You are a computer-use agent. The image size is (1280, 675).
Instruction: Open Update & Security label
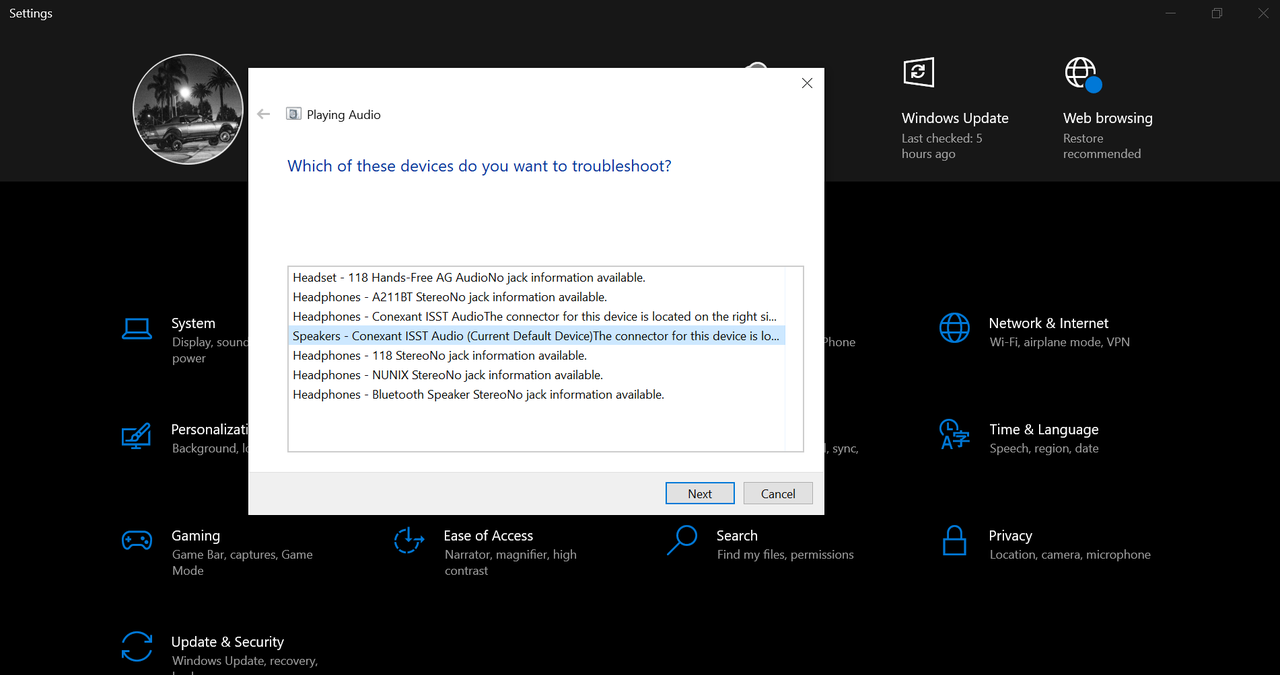[227, 642]
